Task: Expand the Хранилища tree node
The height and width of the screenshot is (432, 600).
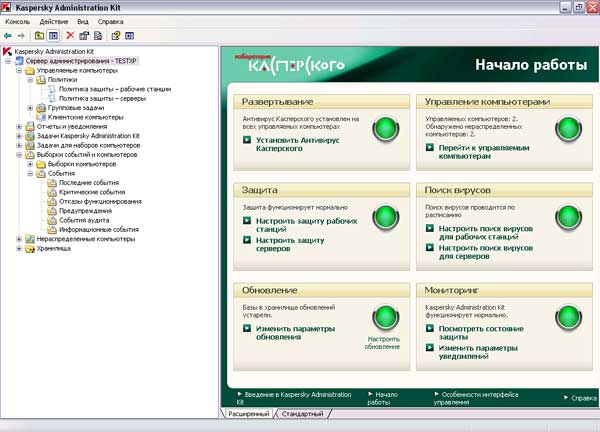Action: tap(19, 249)
